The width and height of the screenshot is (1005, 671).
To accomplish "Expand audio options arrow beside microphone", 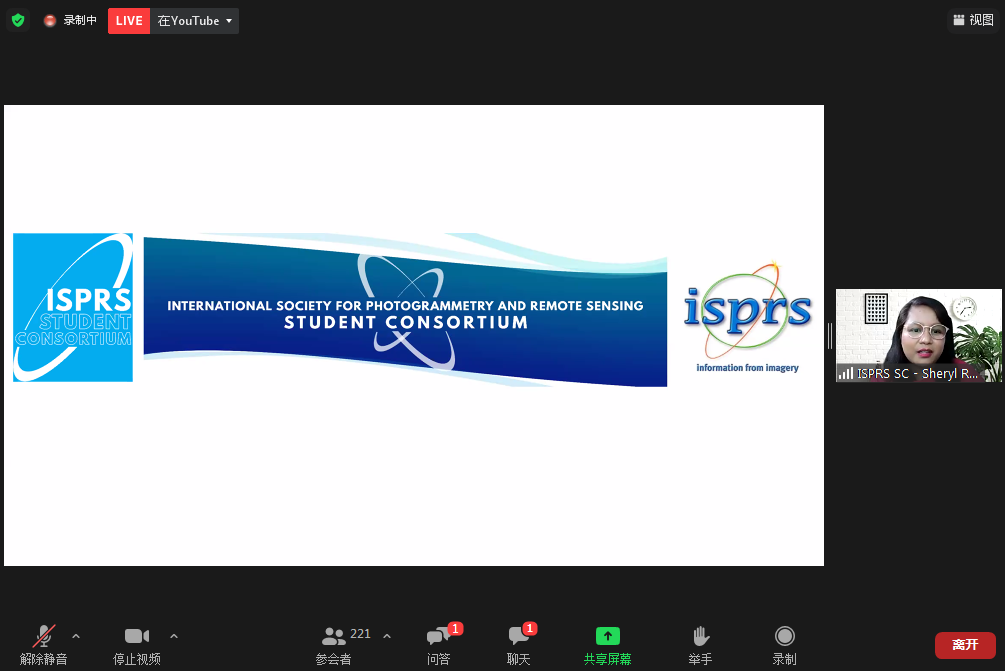I will click(76, 636).
